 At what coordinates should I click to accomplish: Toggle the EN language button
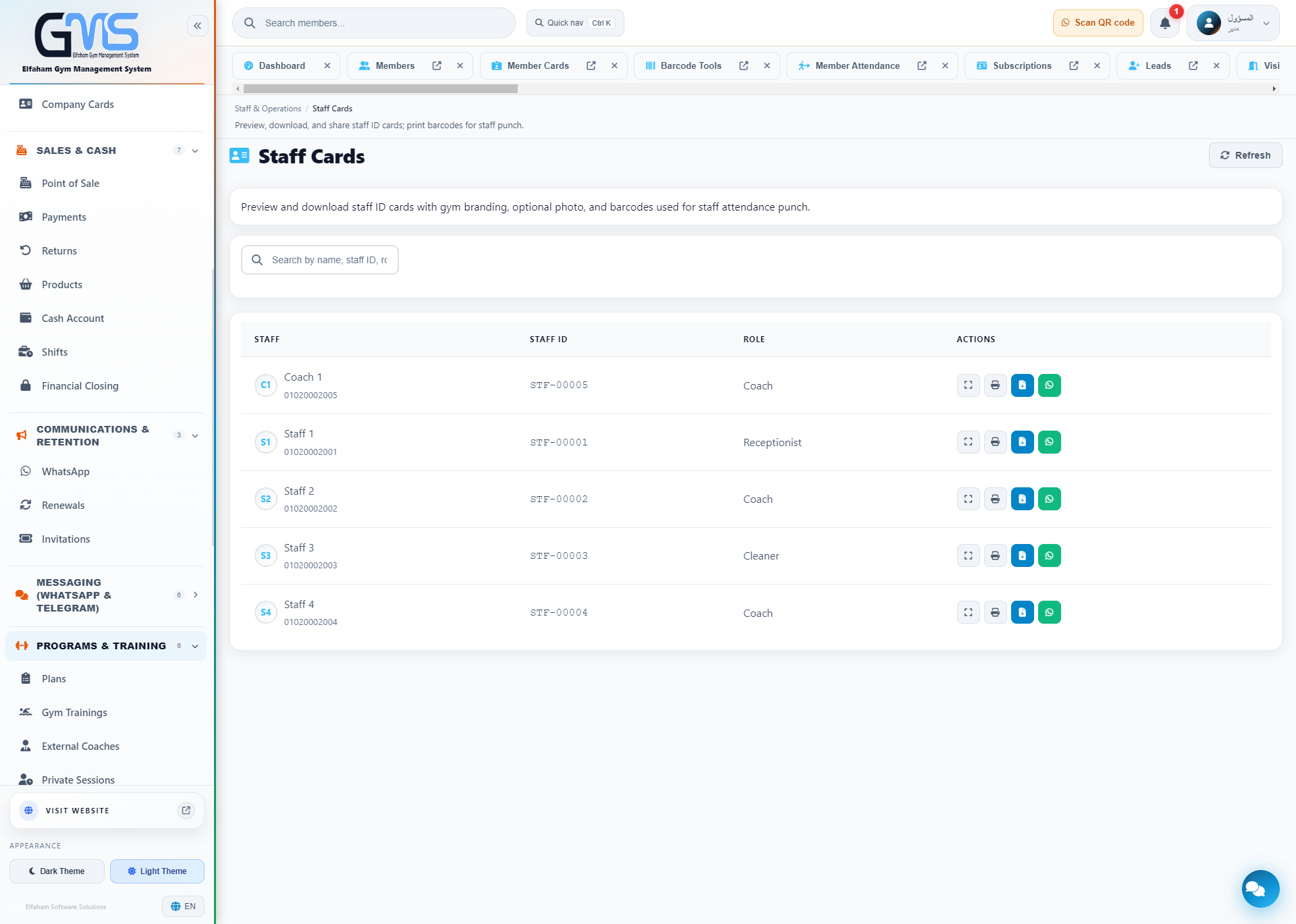tap(183, 906)
